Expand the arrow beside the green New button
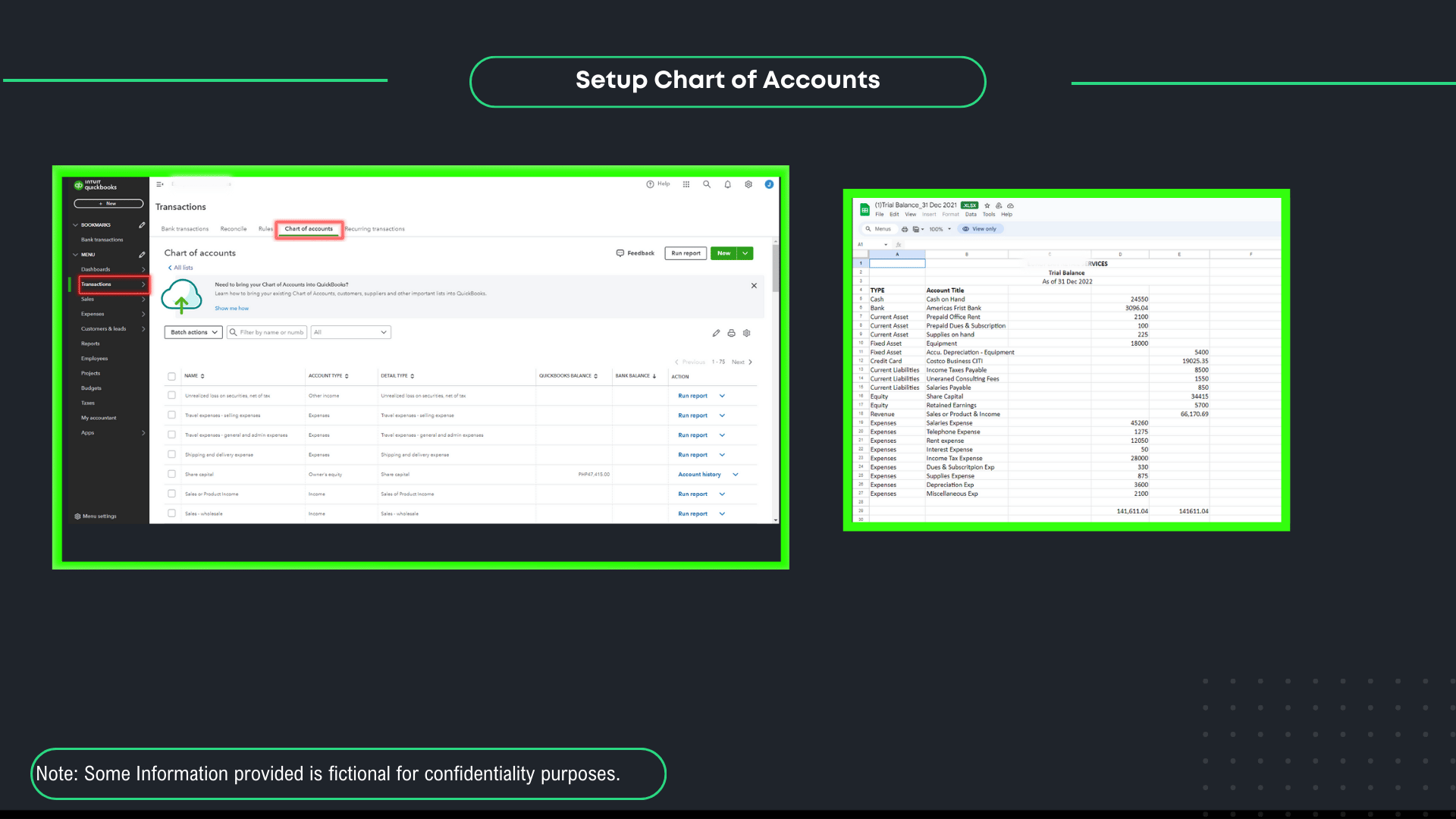1456x819 pixels. pyautogui.click(x=745, y=253)
